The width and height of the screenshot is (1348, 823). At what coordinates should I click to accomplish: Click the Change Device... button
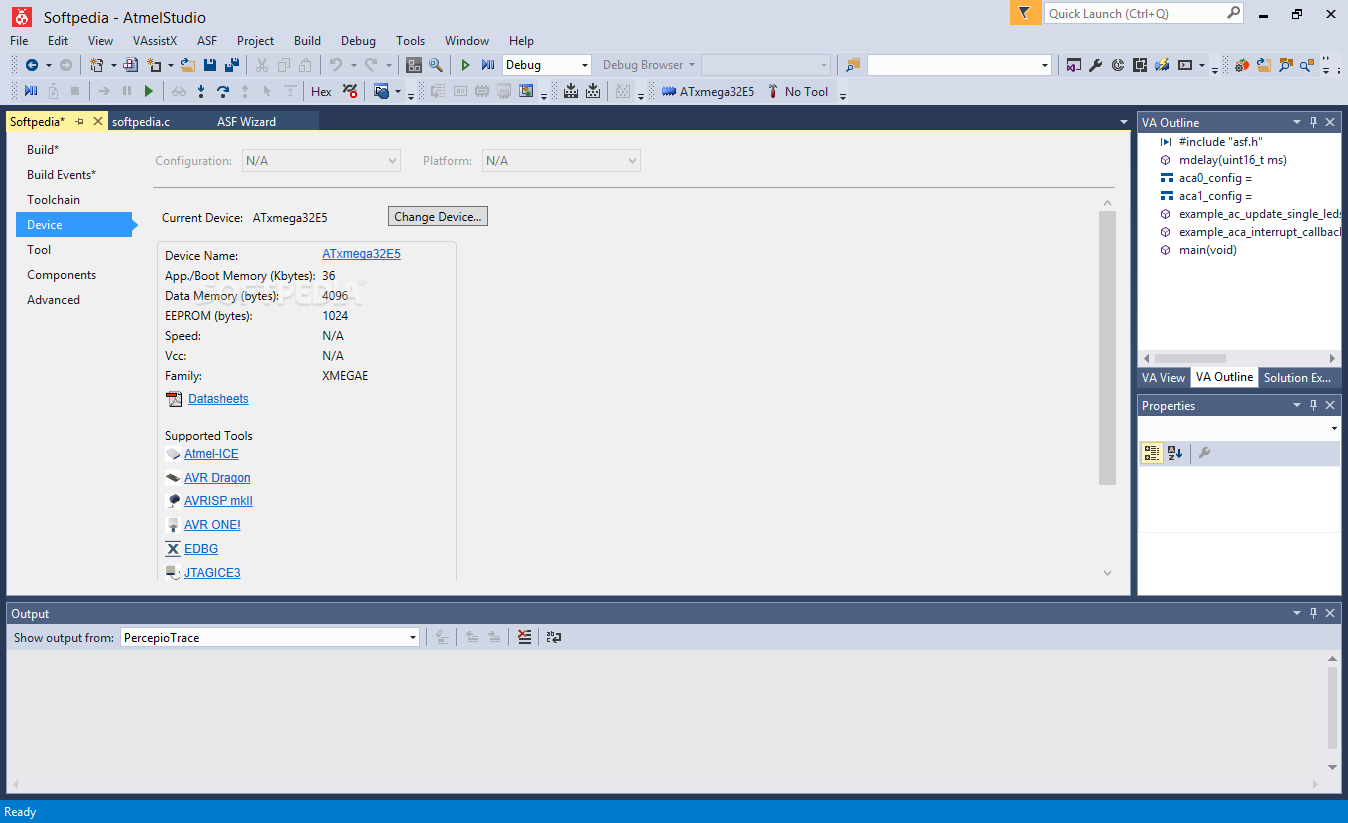pos(438,216)
